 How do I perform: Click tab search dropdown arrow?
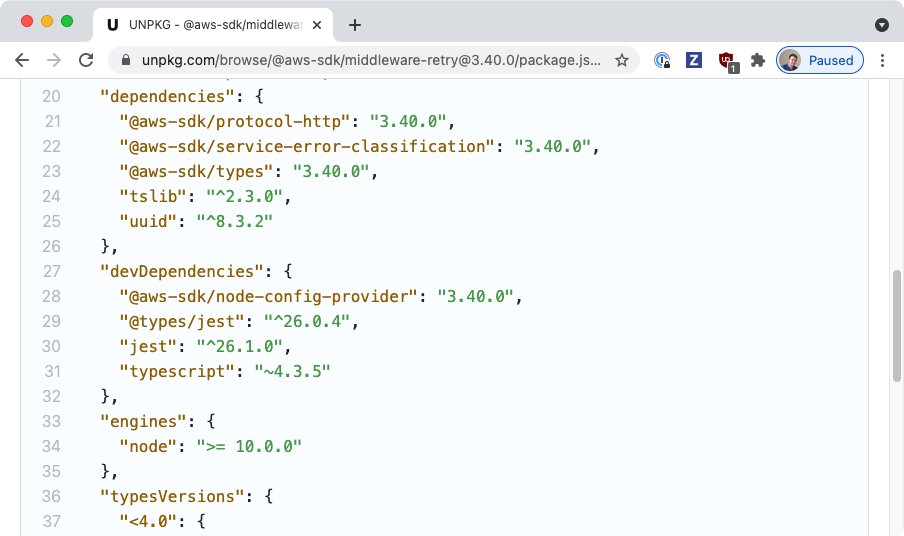(x=882, y=25)
